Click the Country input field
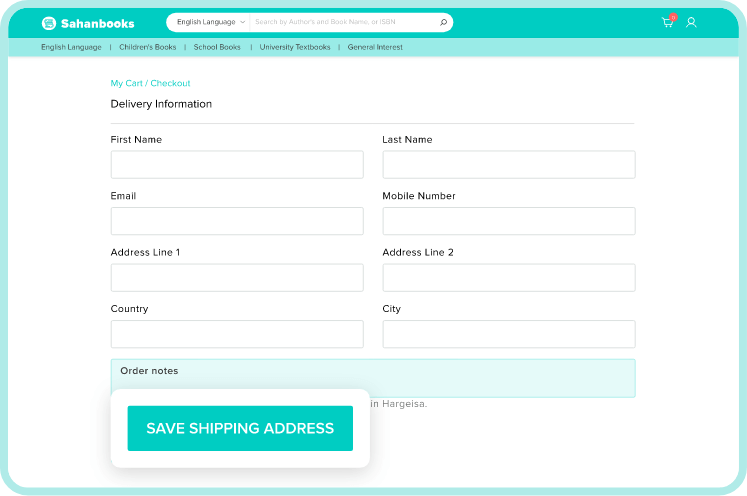 coord(237,334)
